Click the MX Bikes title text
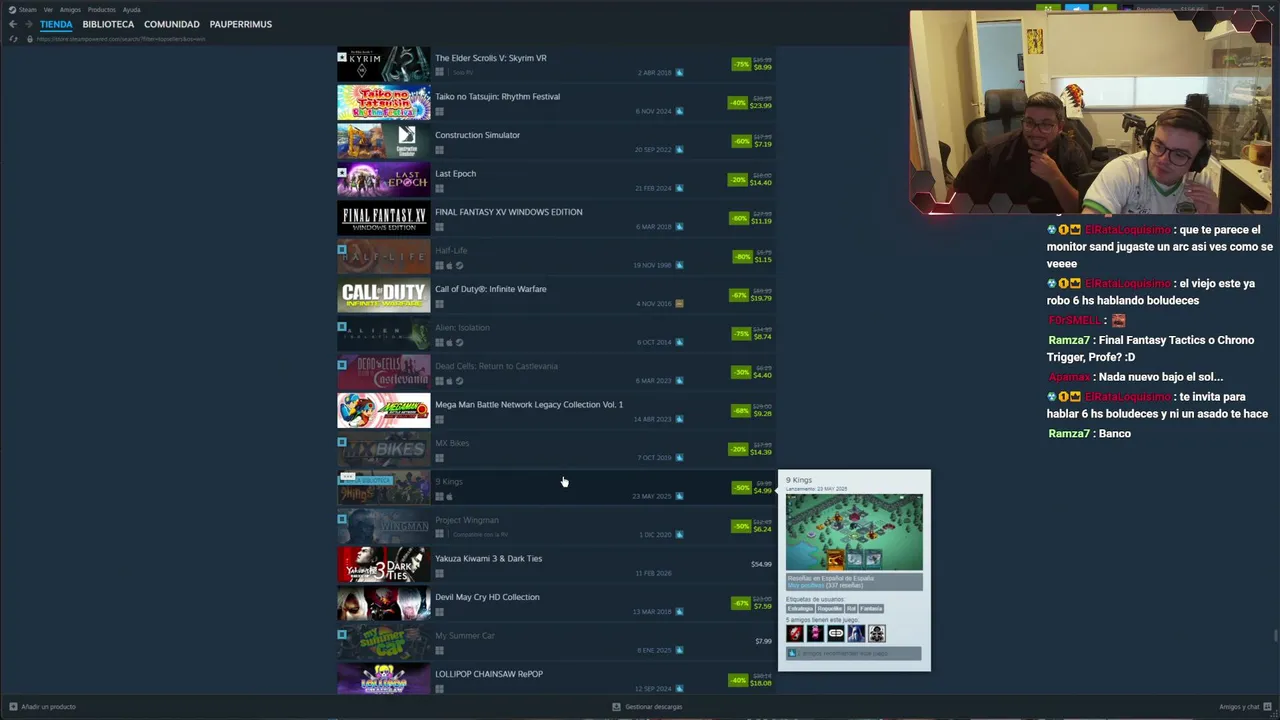This screenshot has height=720, width=1280. pyautogui.click(x=452, y=443)
